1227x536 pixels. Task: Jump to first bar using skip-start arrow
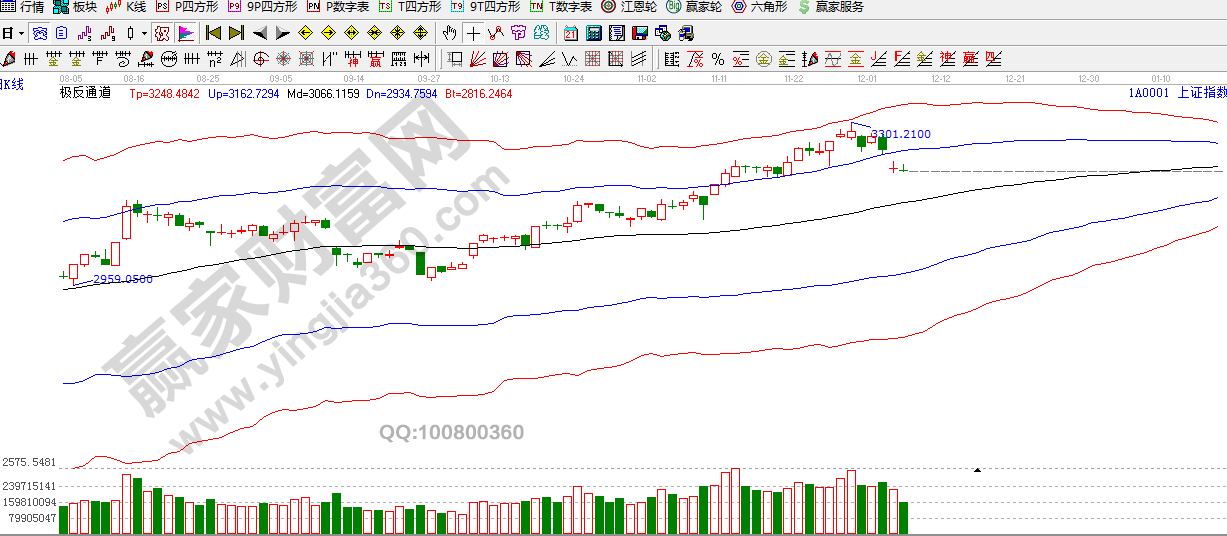213,33
